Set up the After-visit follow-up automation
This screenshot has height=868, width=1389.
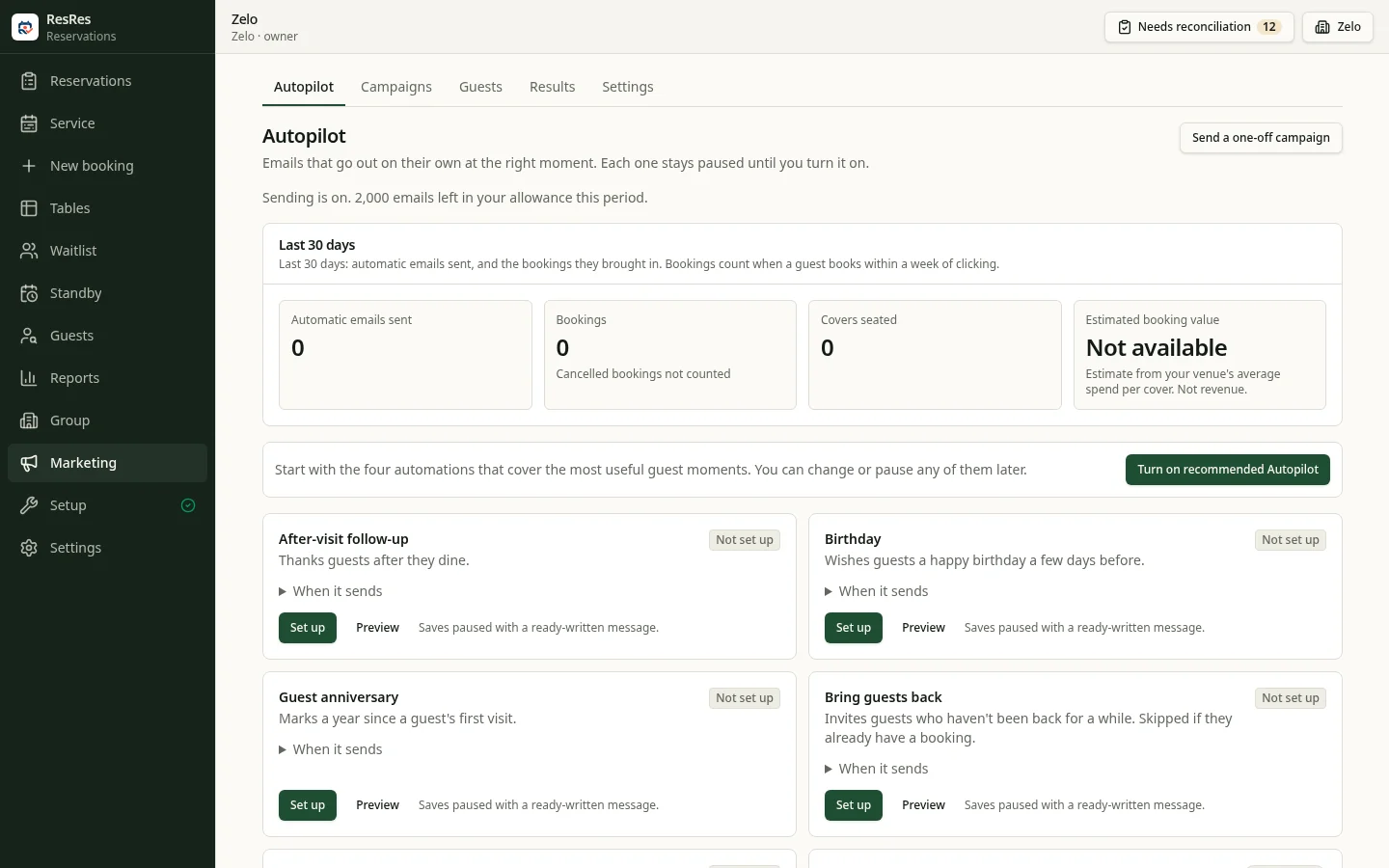(x=308, y=628)
